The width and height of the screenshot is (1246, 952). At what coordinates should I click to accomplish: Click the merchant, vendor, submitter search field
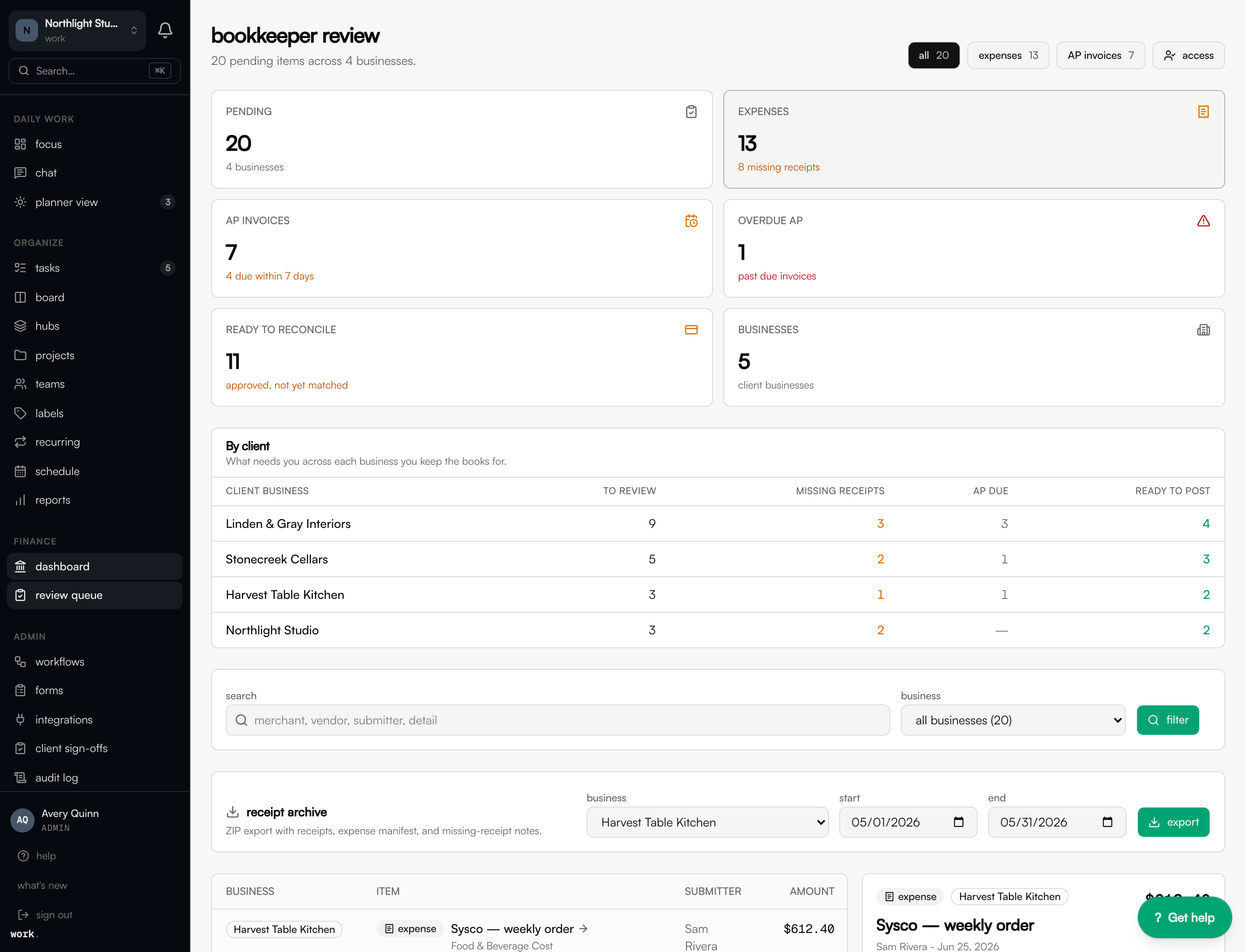coord(558,720)
